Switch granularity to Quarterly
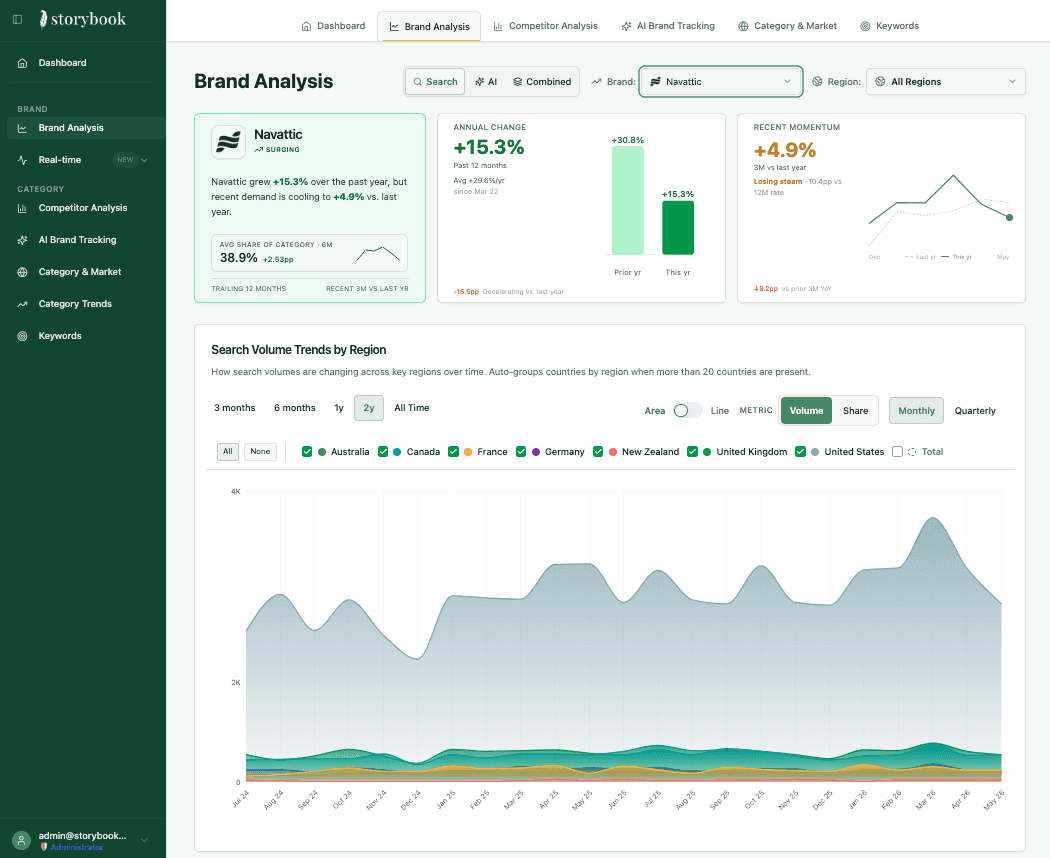 pos(975,411)
